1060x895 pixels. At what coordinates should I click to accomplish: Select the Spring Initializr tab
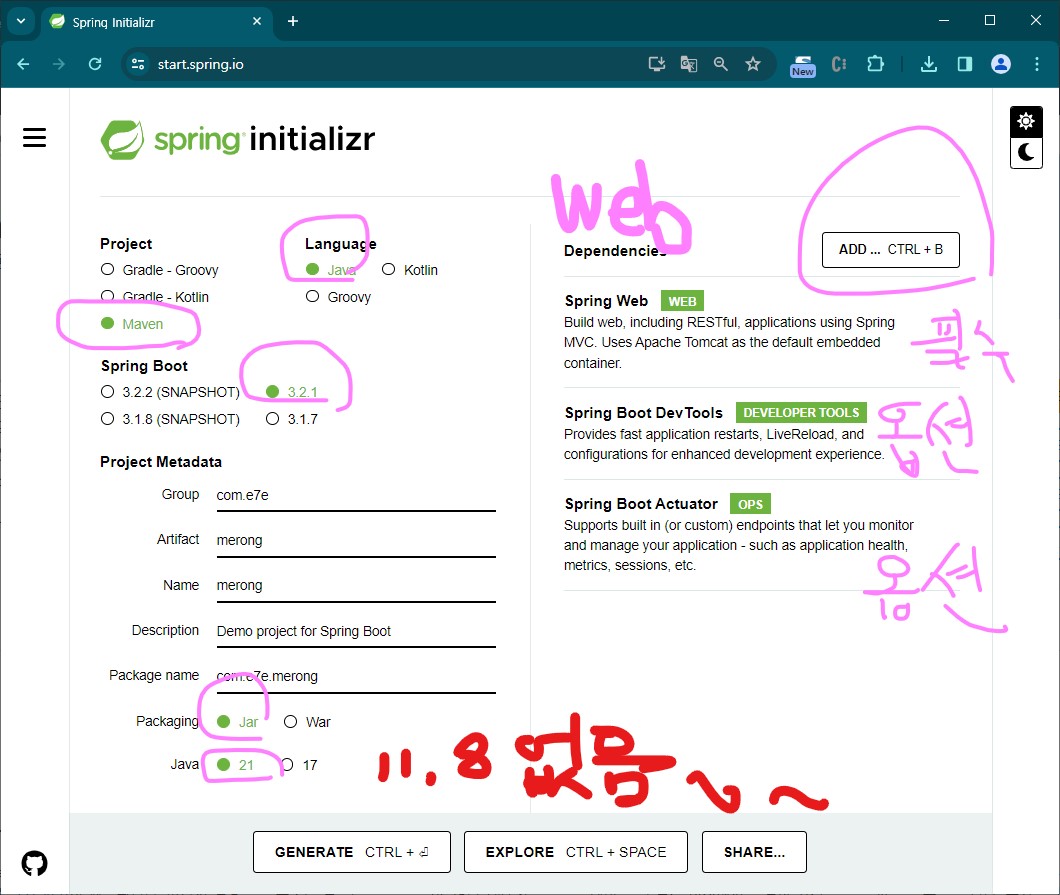click(x=157, y=22)
